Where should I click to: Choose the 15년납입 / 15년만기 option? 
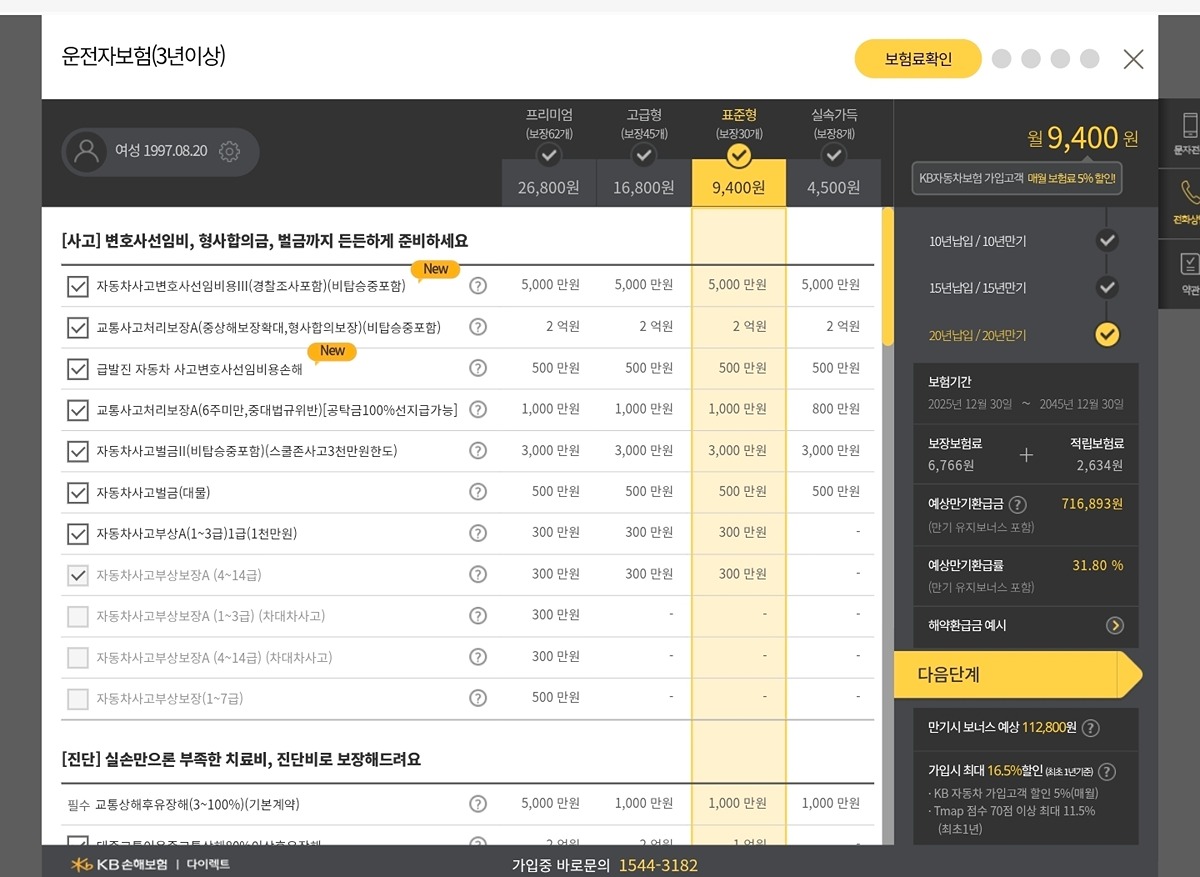(x=1106, y=287)
